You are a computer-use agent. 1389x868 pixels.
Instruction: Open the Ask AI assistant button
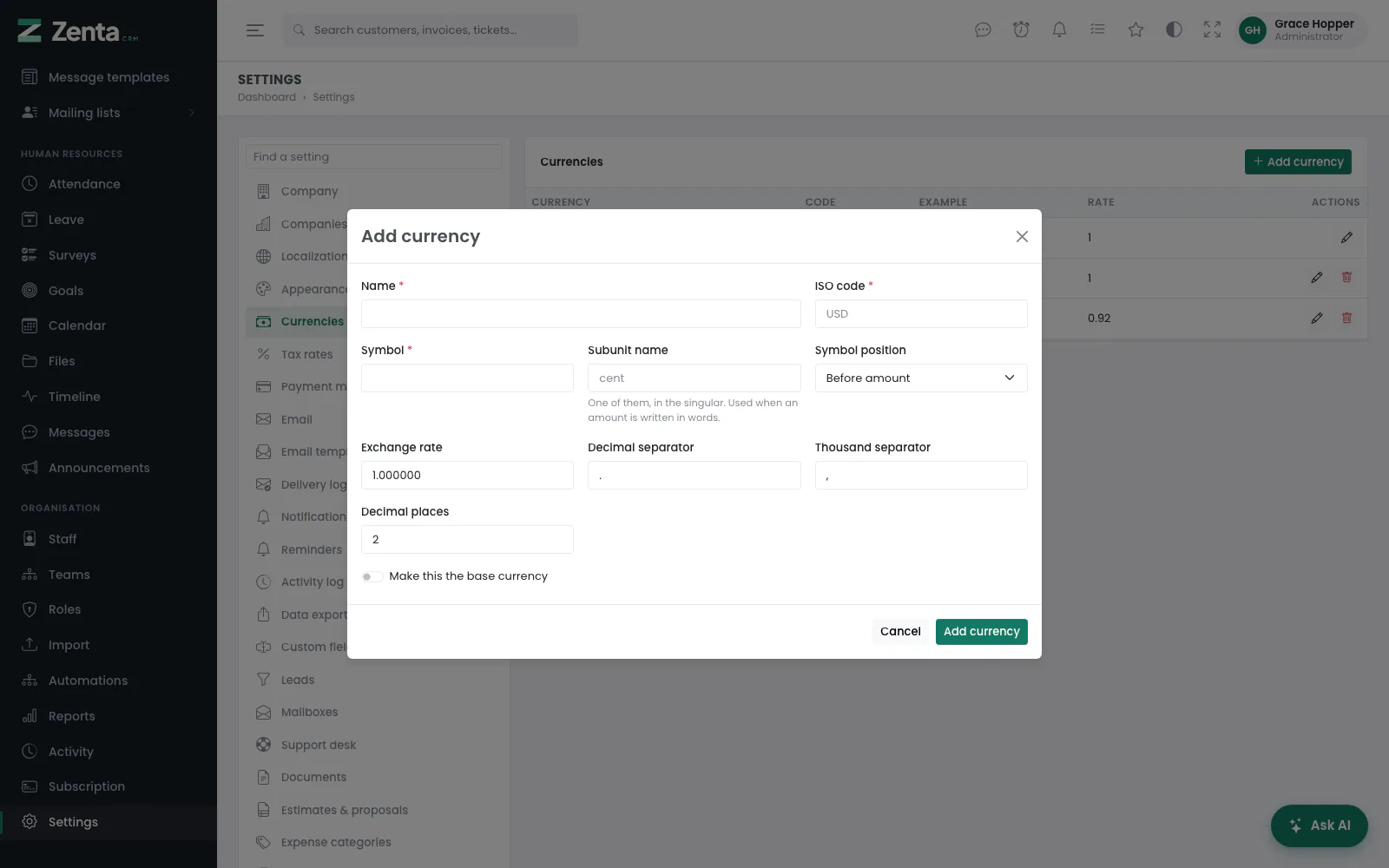[1319, 825]
